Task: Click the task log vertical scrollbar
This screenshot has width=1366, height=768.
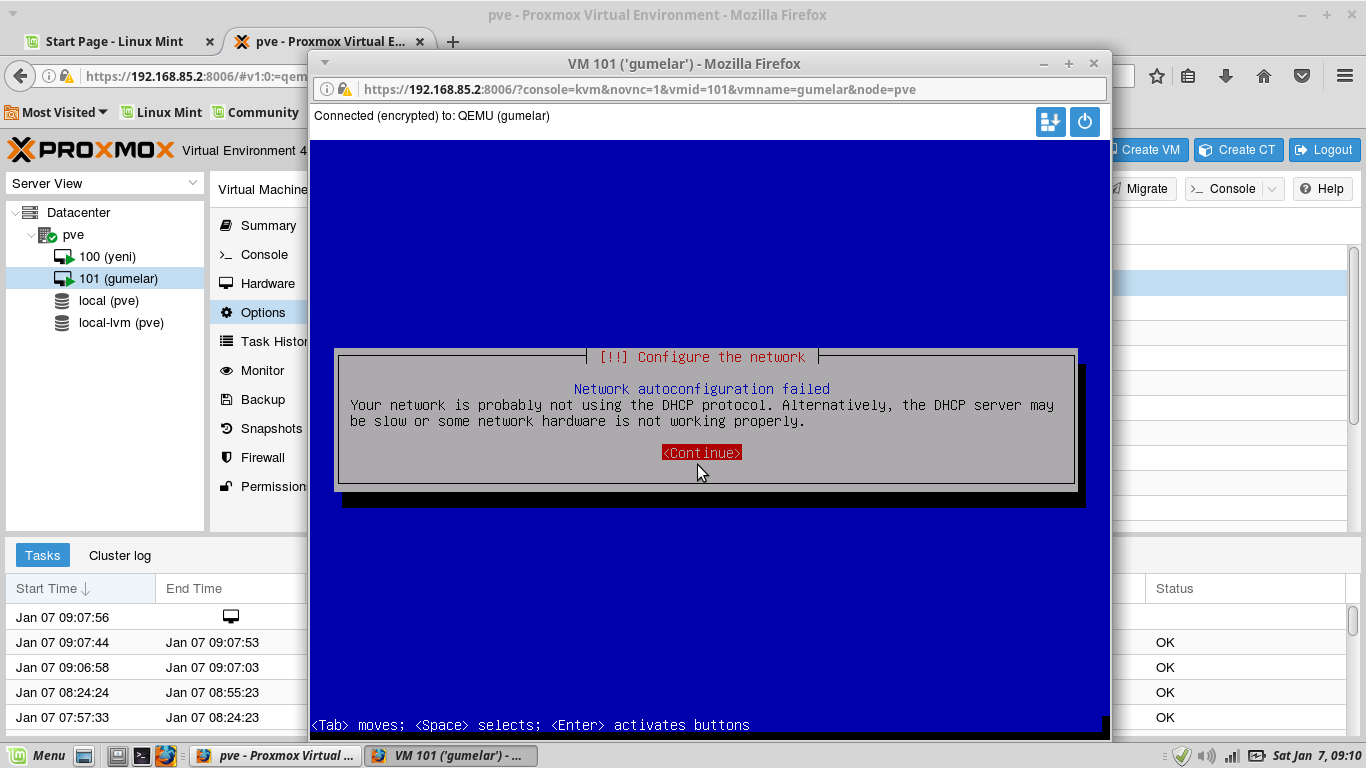Action: [x=1352, y=620]
